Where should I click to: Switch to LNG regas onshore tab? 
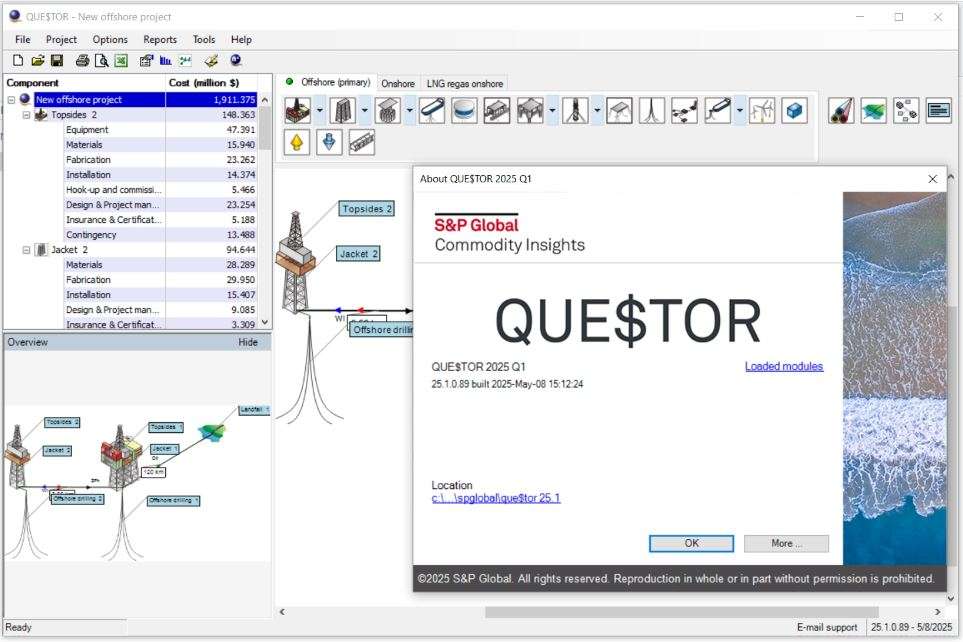[465, 84]
